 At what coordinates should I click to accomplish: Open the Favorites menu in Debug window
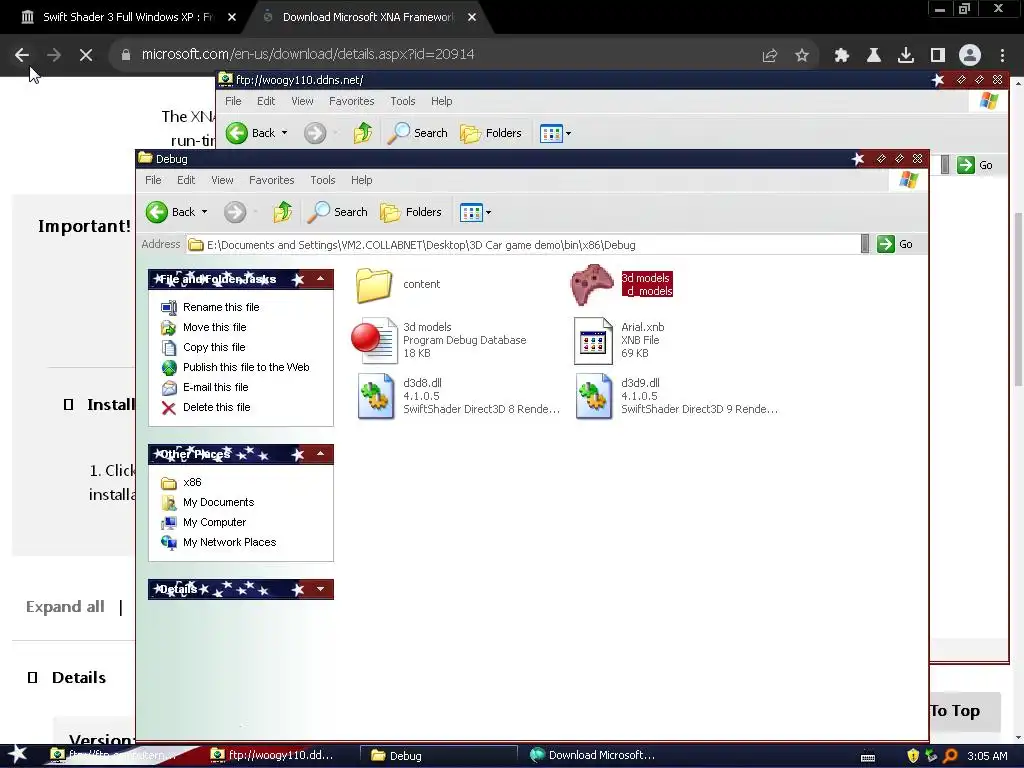coord(272,180)
